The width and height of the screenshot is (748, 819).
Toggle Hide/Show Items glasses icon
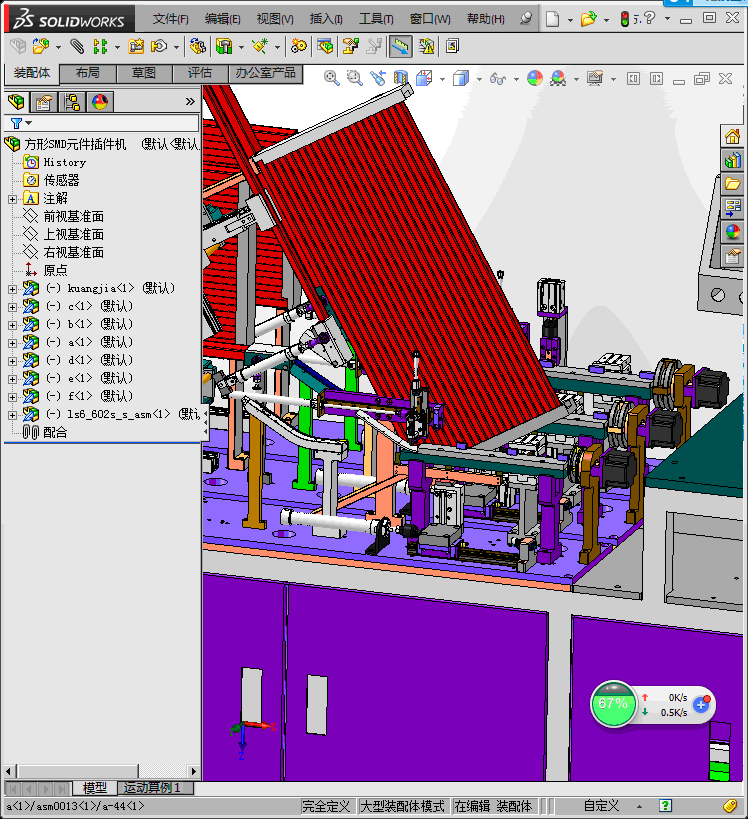click(x=497, y=78)
